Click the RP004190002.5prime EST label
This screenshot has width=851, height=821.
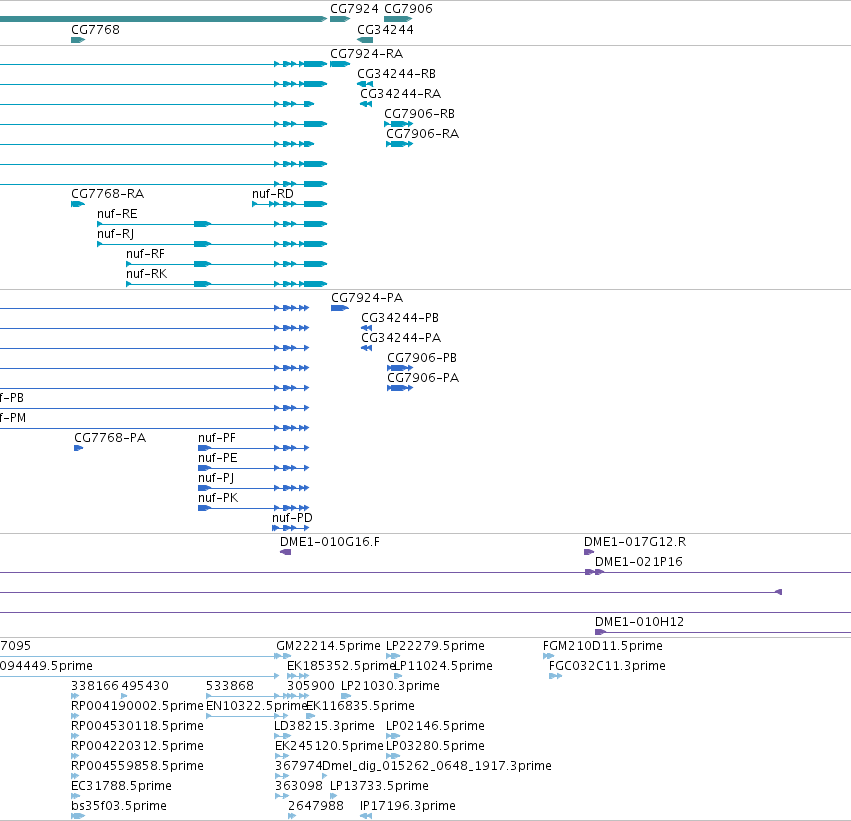(137, 707)
